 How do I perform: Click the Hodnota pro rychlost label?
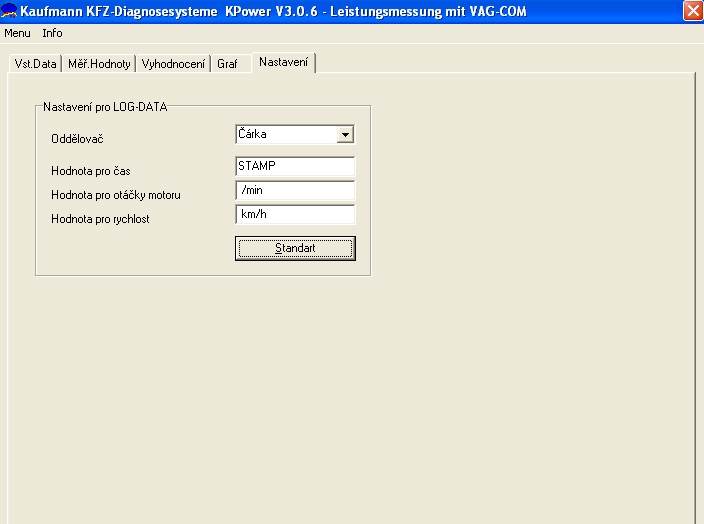[x=100, y=218]
